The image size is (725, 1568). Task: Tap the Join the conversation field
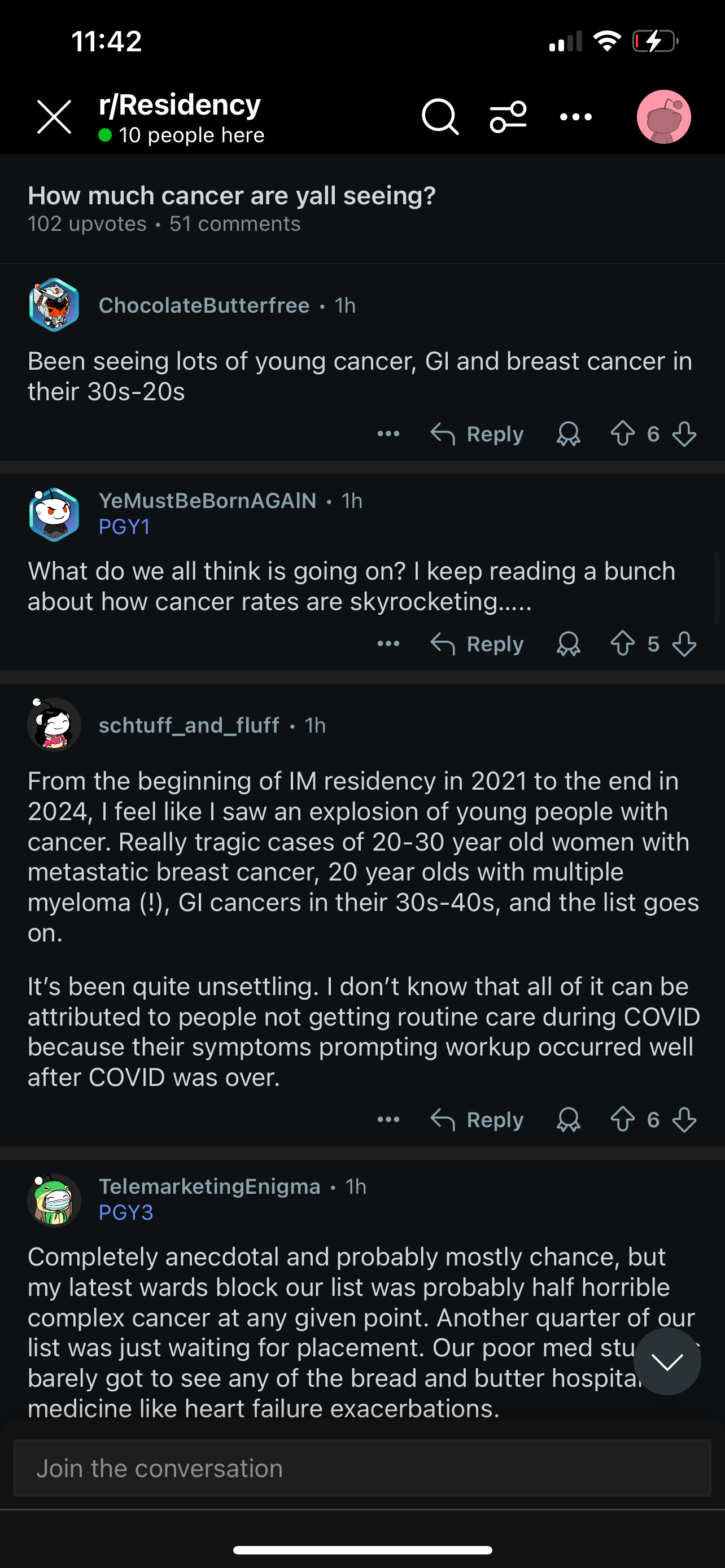[x=362, y=1468]
